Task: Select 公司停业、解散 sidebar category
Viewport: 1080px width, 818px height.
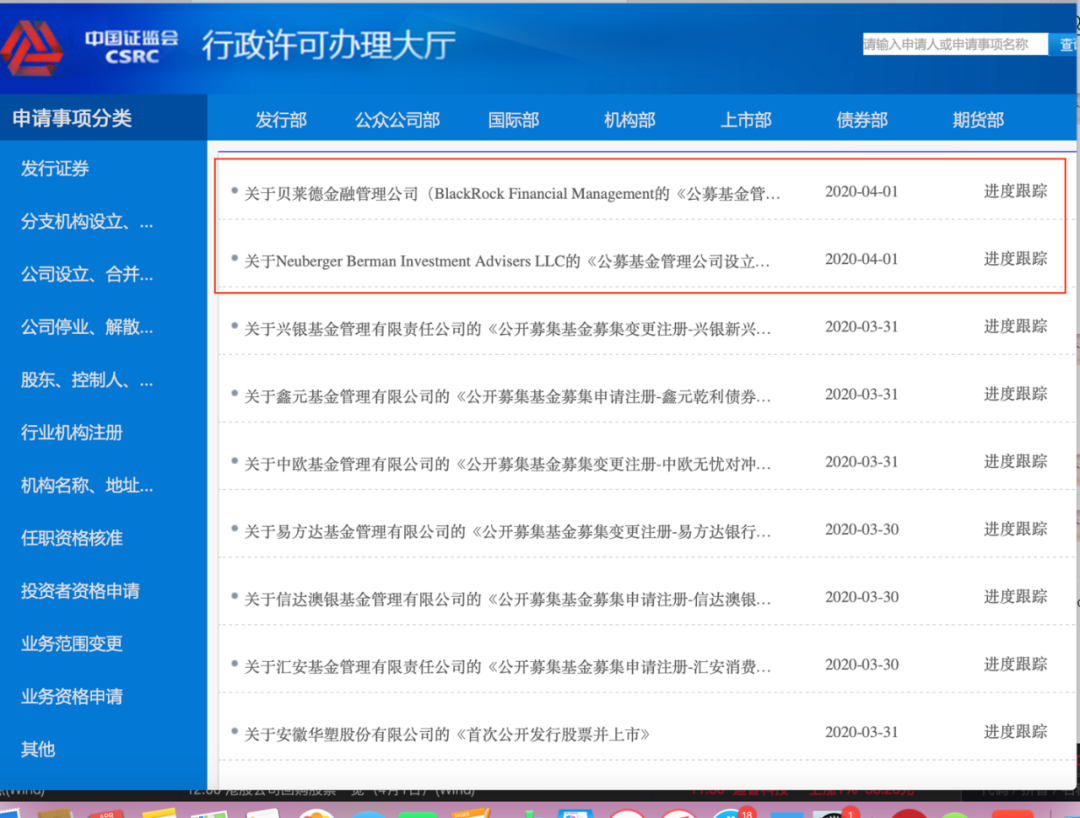Action: [x=87, y=327]
